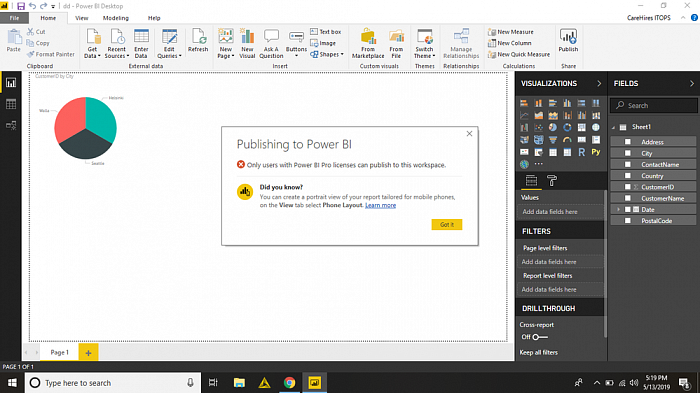Check the Address field checkbox

point(628,142)
